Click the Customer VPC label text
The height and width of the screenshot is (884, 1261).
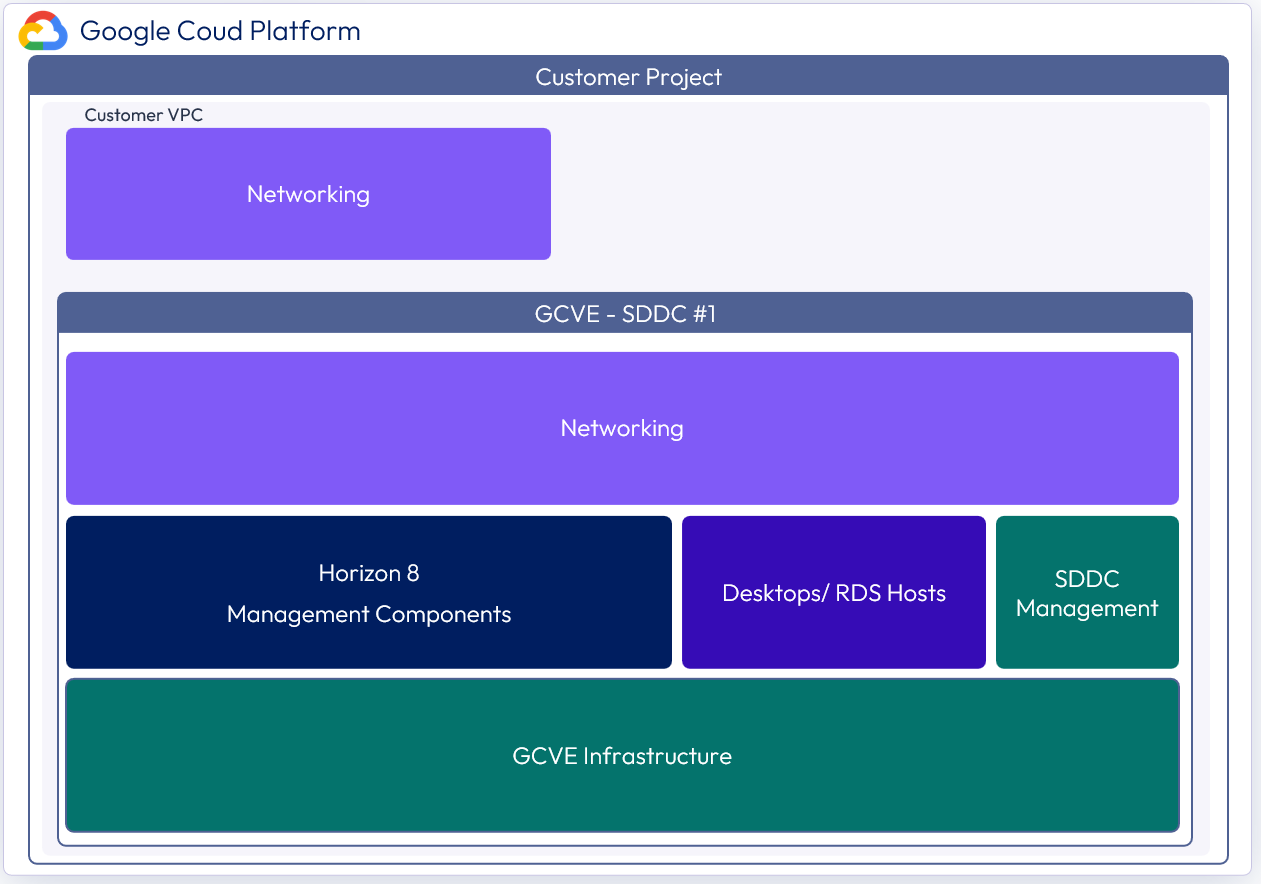(x=143, y=115)
